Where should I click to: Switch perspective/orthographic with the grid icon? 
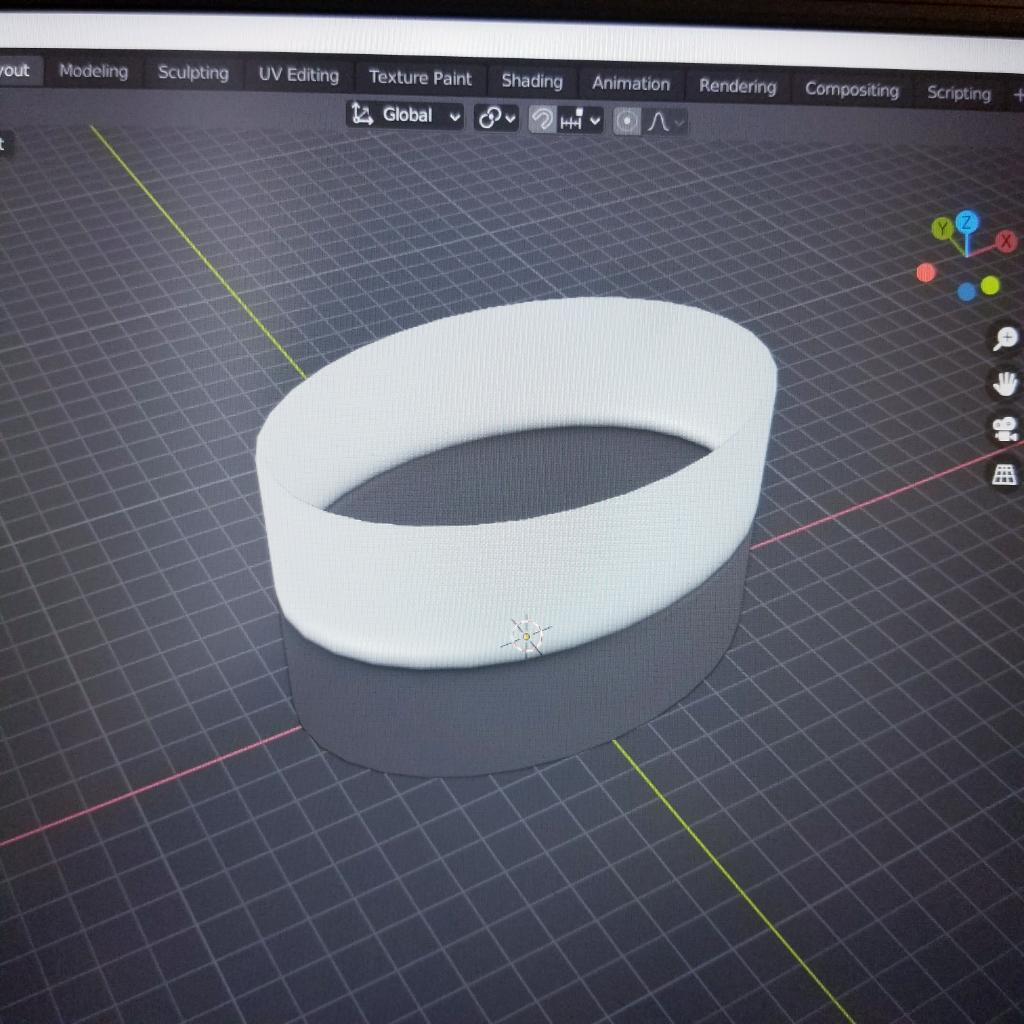pyautogui.click(x=1004, y=474)
